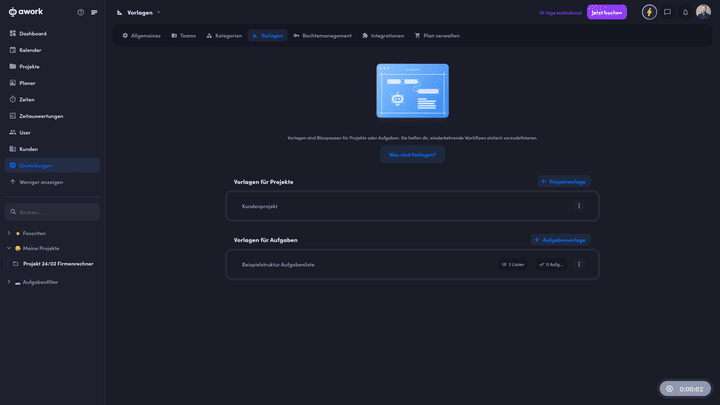Open the notifications bell
Viewport: 720px width, 405px height.
click(x=686, y=12)
